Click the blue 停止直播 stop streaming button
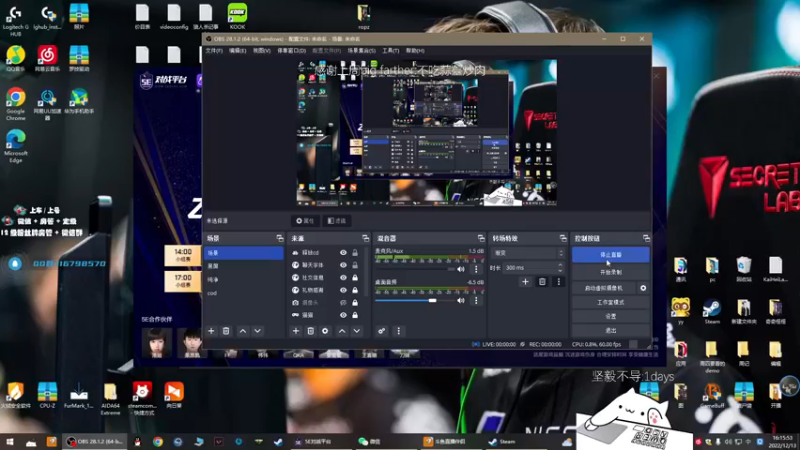The image size is (800, 450). [x=611, y=255]
